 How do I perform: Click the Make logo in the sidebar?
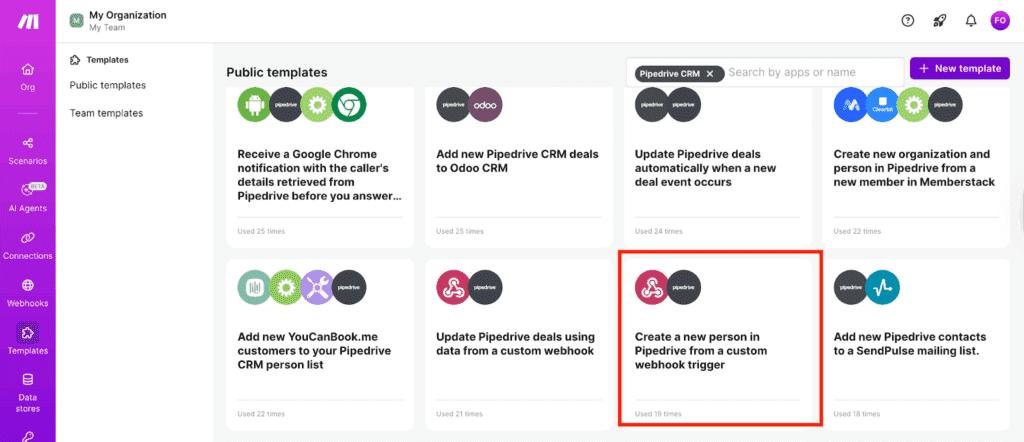[x=27, y=22]
